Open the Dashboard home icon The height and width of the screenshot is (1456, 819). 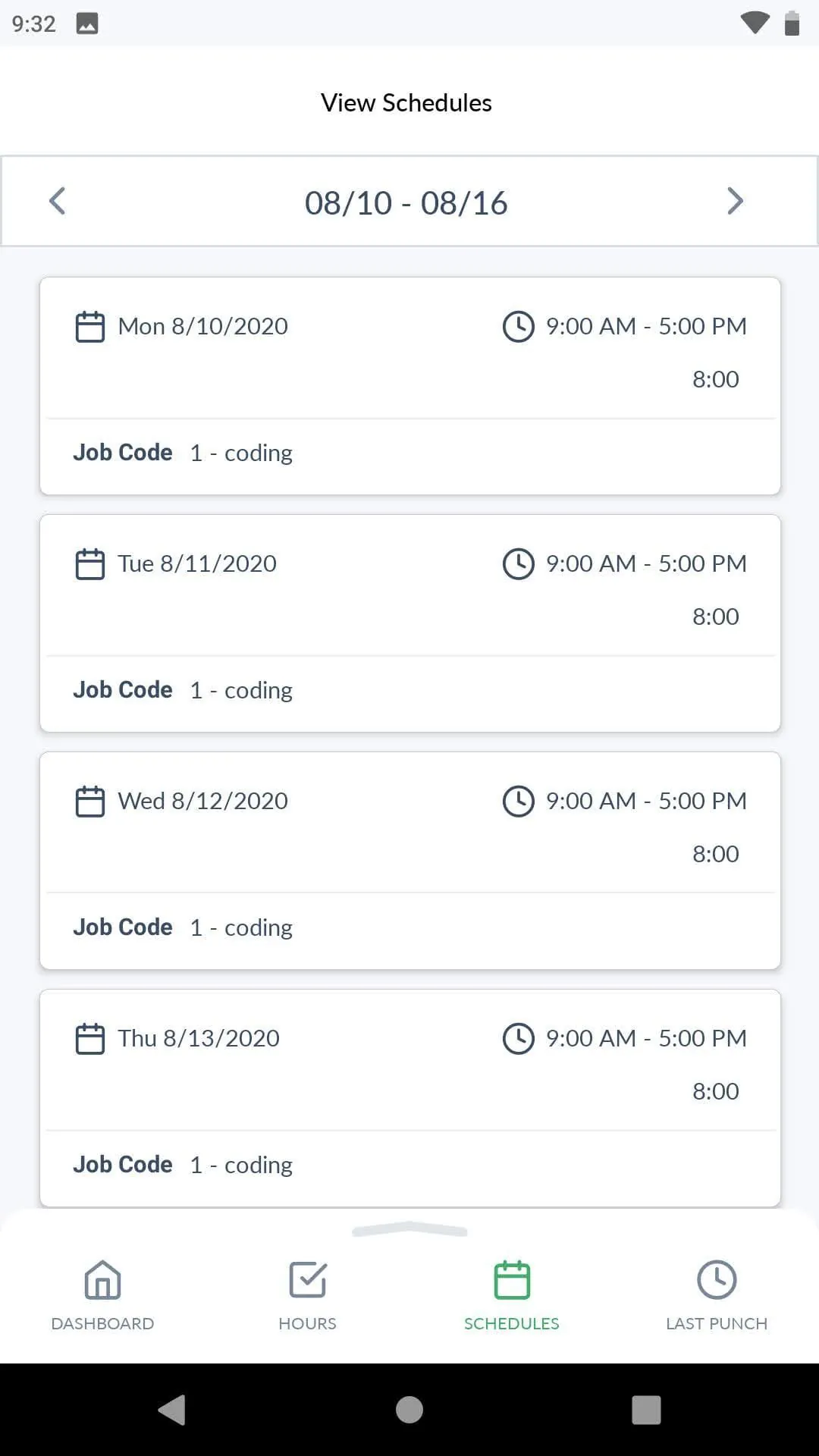102,1280
